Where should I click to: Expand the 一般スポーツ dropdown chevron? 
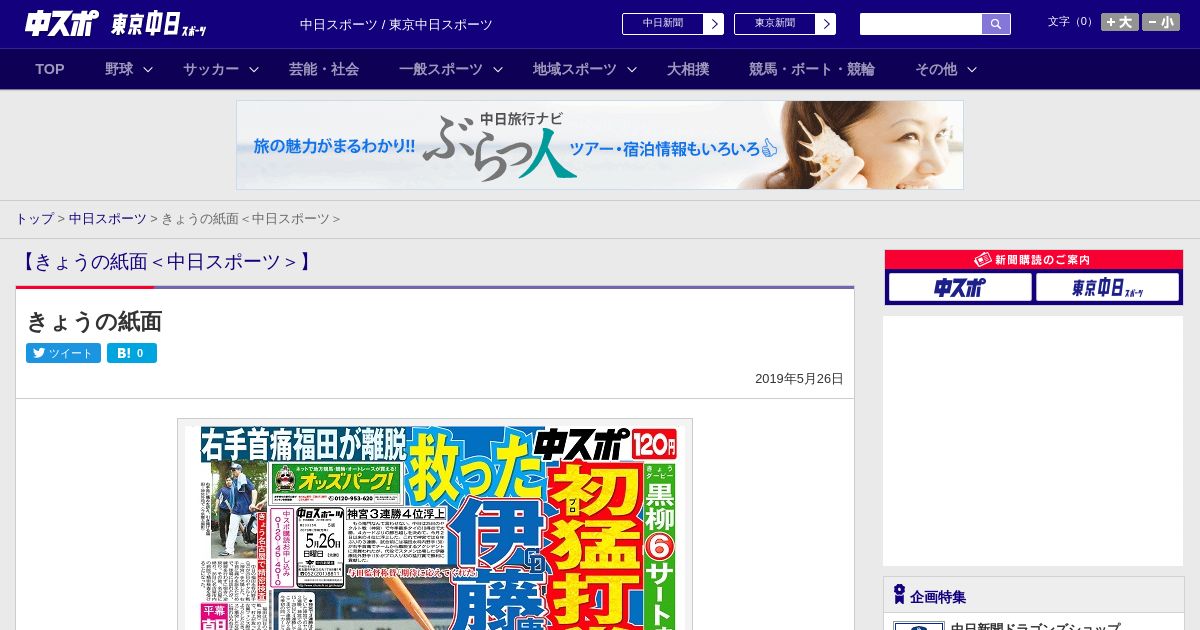click(x=498, y=69)
